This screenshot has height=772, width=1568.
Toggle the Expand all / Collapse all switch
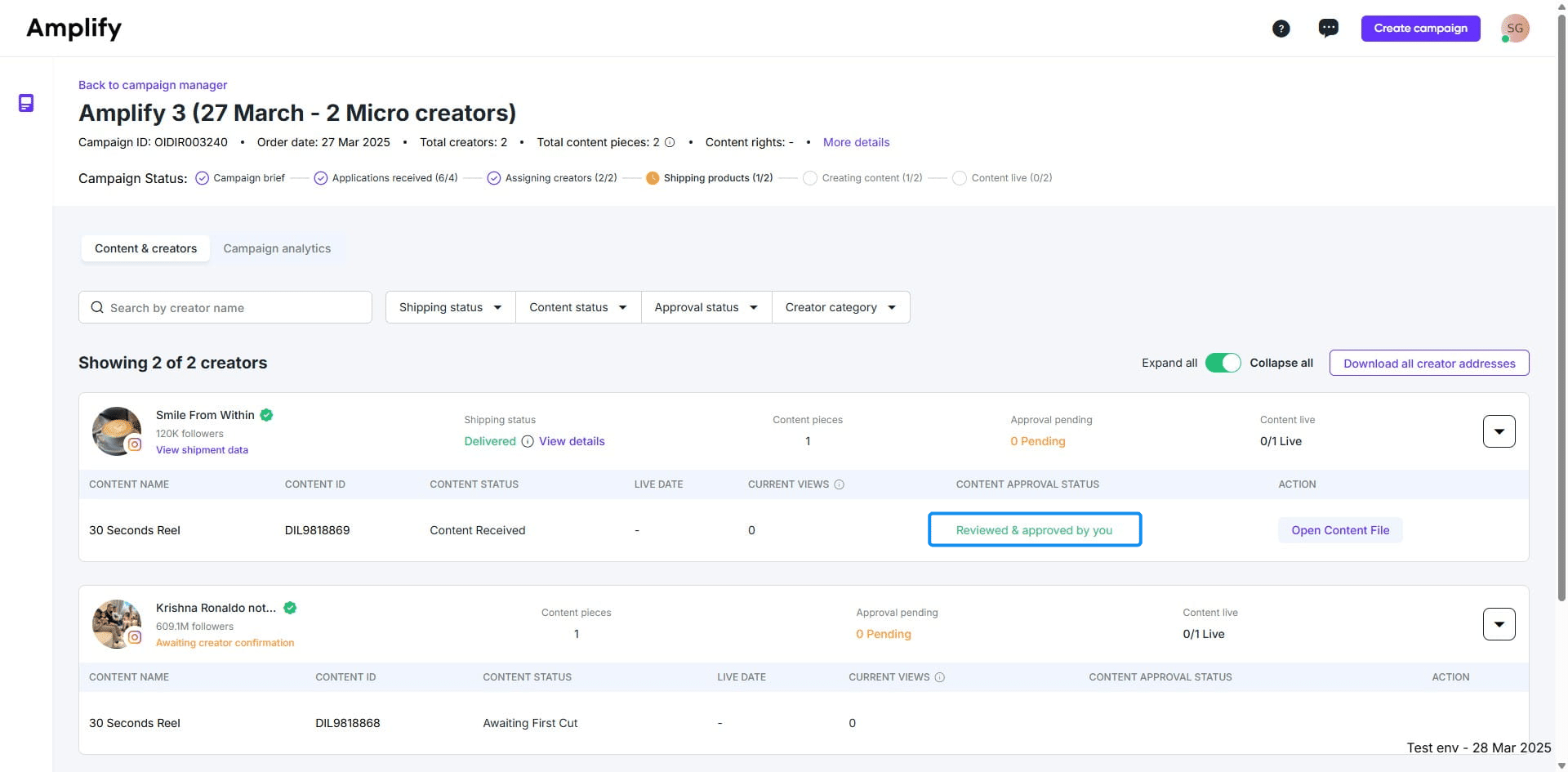click(1223, 363)
